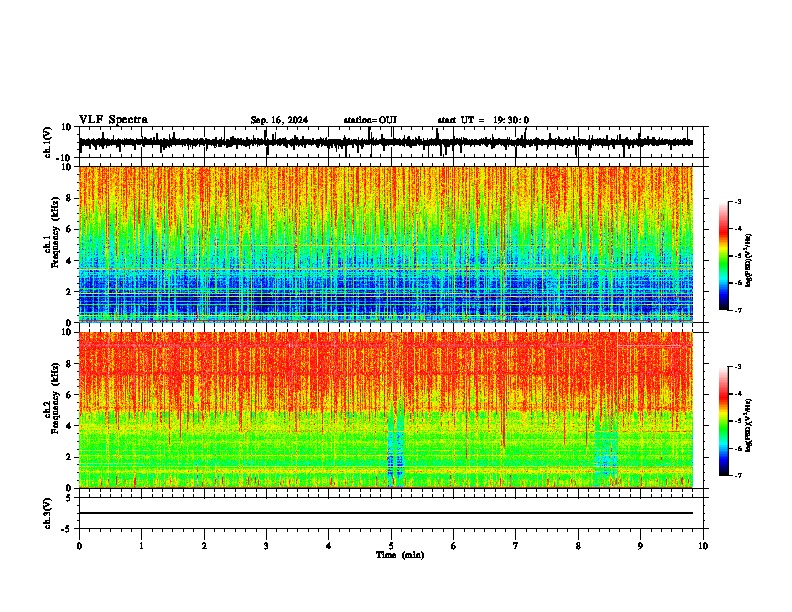Click the ch.2 colorbar '-7' label

click(x=738, y=476)
